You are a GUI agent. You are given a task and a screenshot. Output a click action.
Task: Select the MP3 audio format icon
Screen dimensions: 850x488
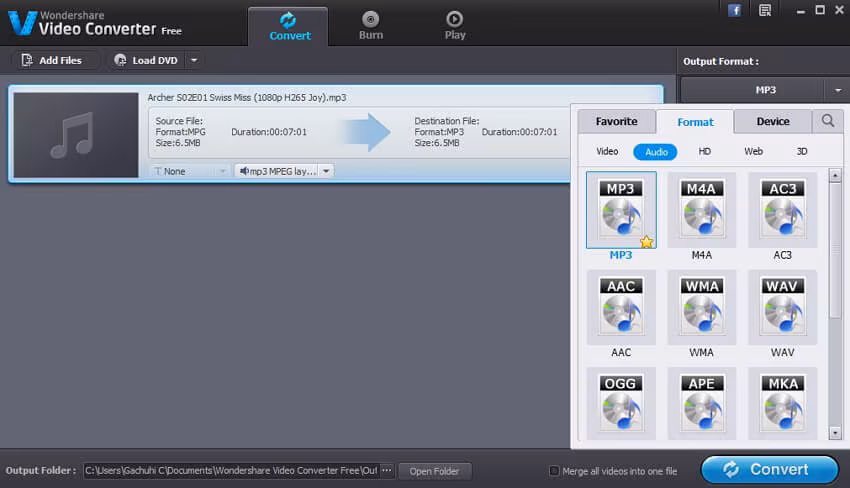[621, 210]
